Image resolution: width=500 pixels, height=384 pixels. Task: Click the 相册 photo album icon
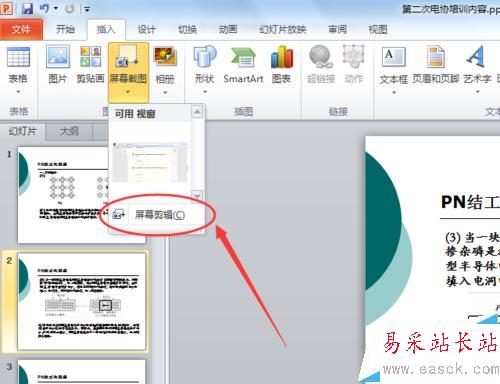click(x=165, y=57)
